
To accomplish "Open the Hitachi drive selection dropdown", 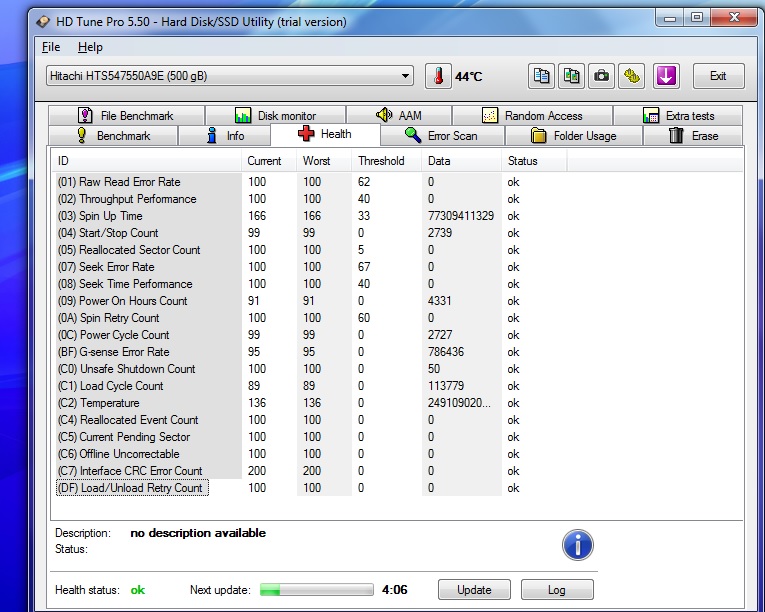I will tap(230, 76).
